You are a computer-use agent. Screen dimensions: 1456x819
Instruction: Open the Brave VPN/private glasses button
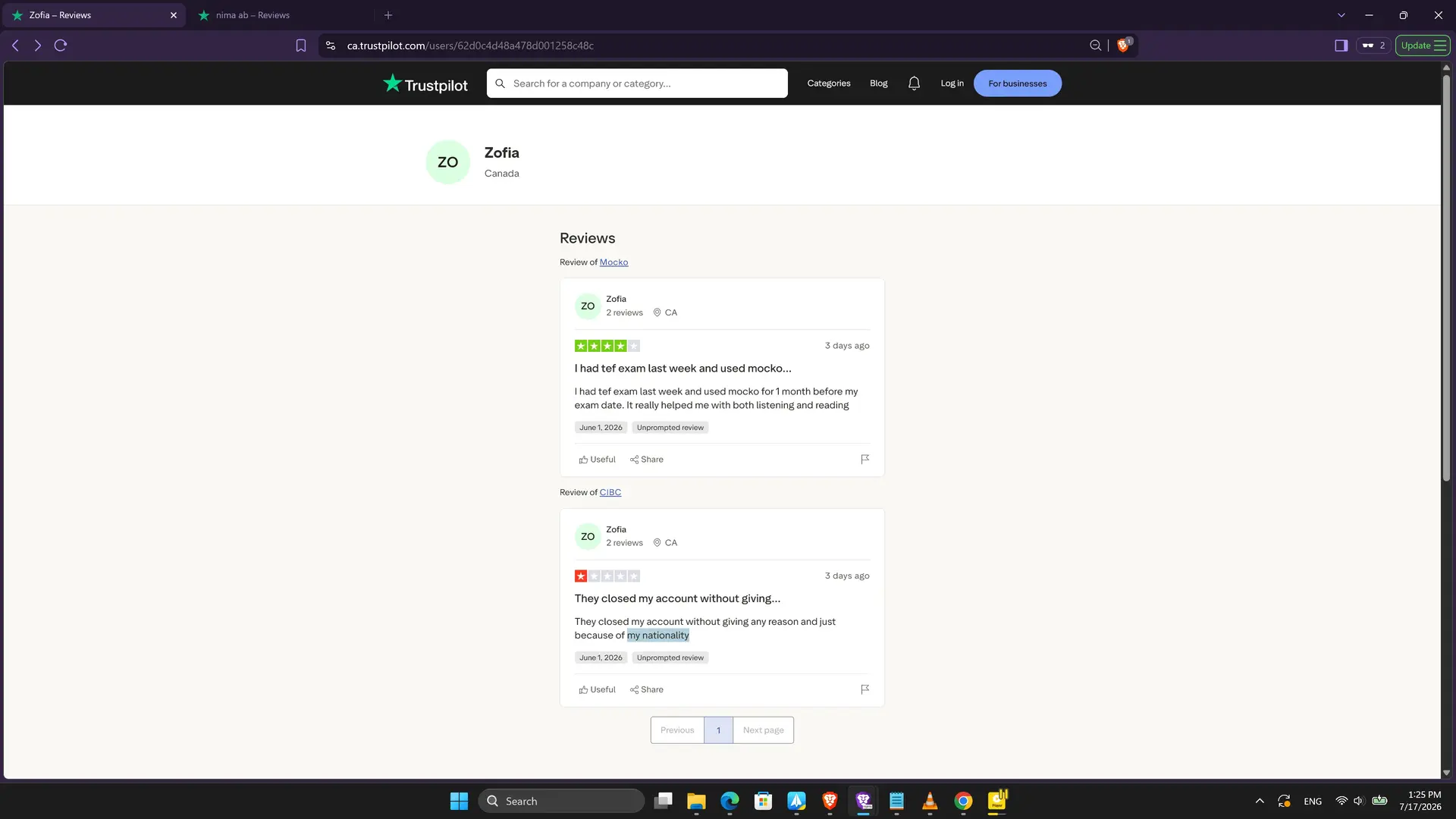(x=1373, y=45)
